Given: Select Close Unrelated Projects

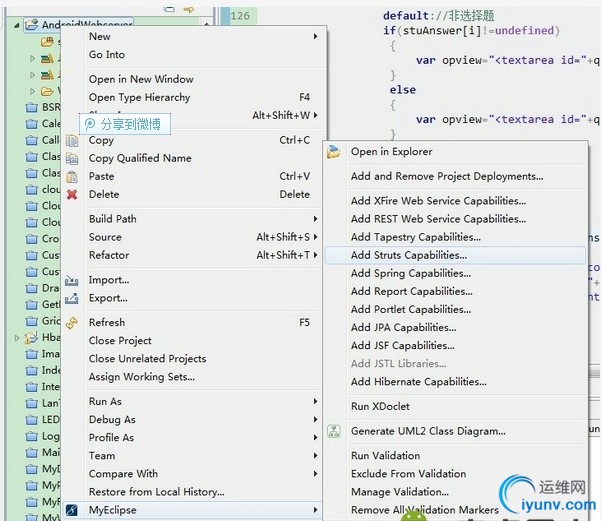Looking at the screenshot, I should (147, 359).
